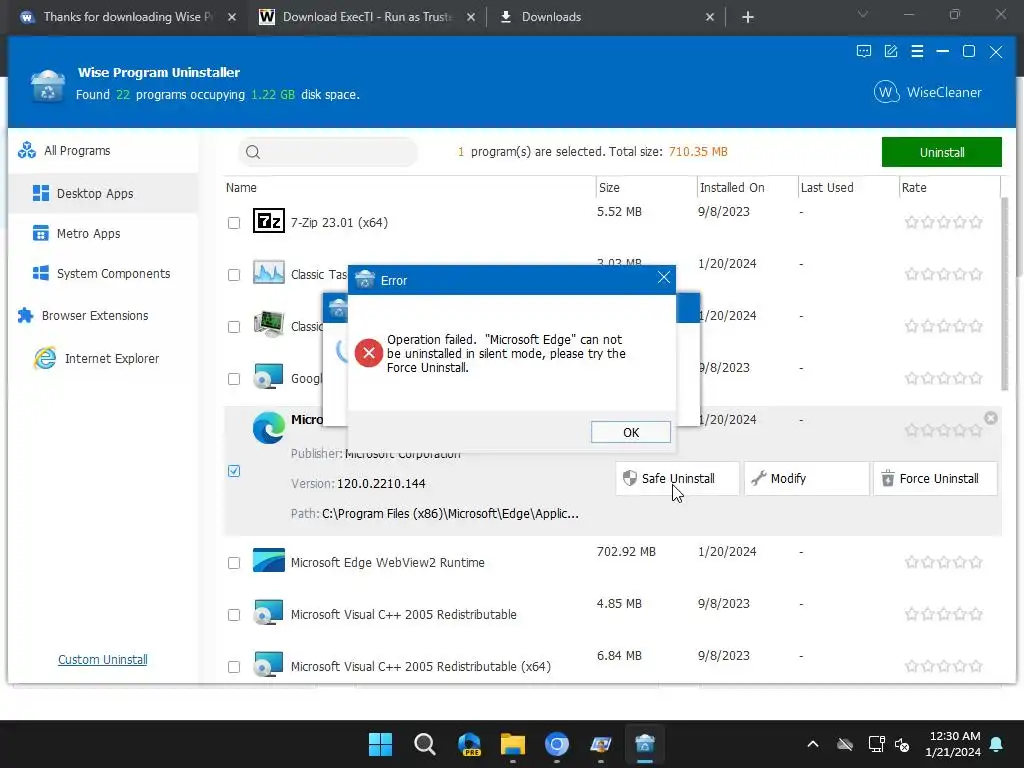
Task: Tick Visual C++ 2005 Redistributable (x64) checkbox
Action: pyautogui.click(x=234, y=667)
